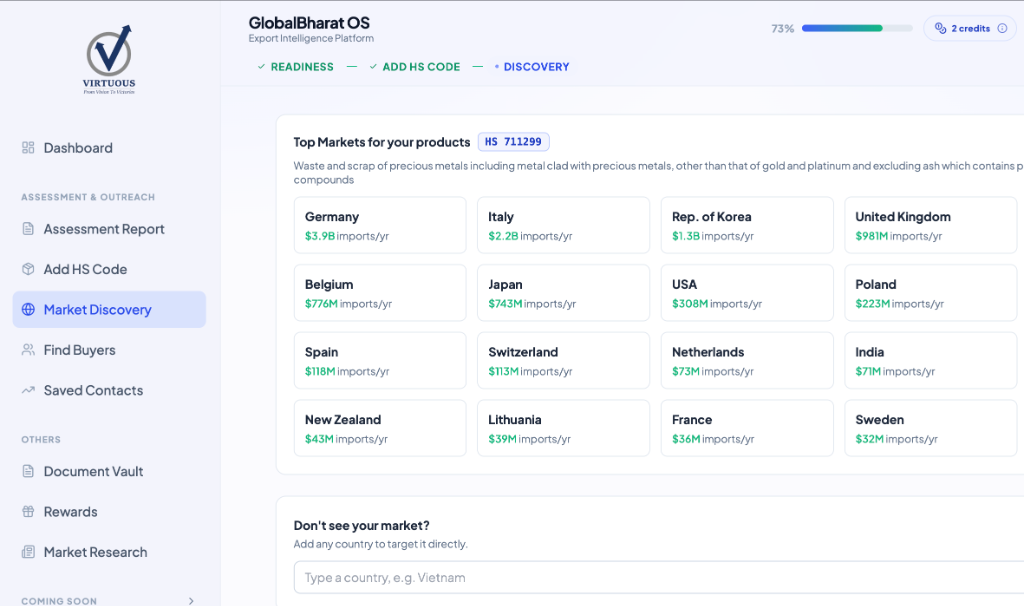Click the Find Buyers people icon

[28, 350]
